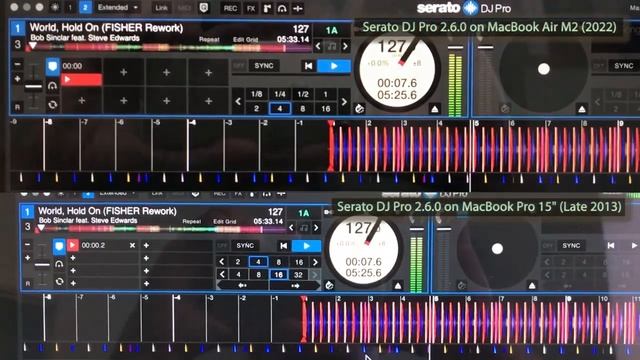
Task: Select deck 1 on the top screen
Action: point(17,28)
